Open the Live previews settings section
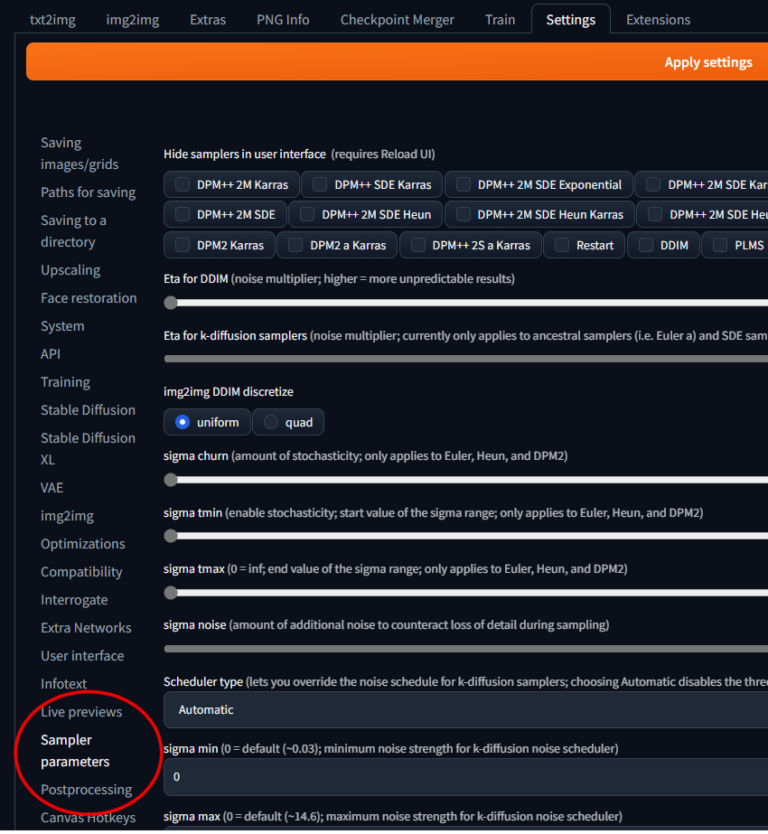Viewport: 768px width, 834px height. click(x=81, y=712)
